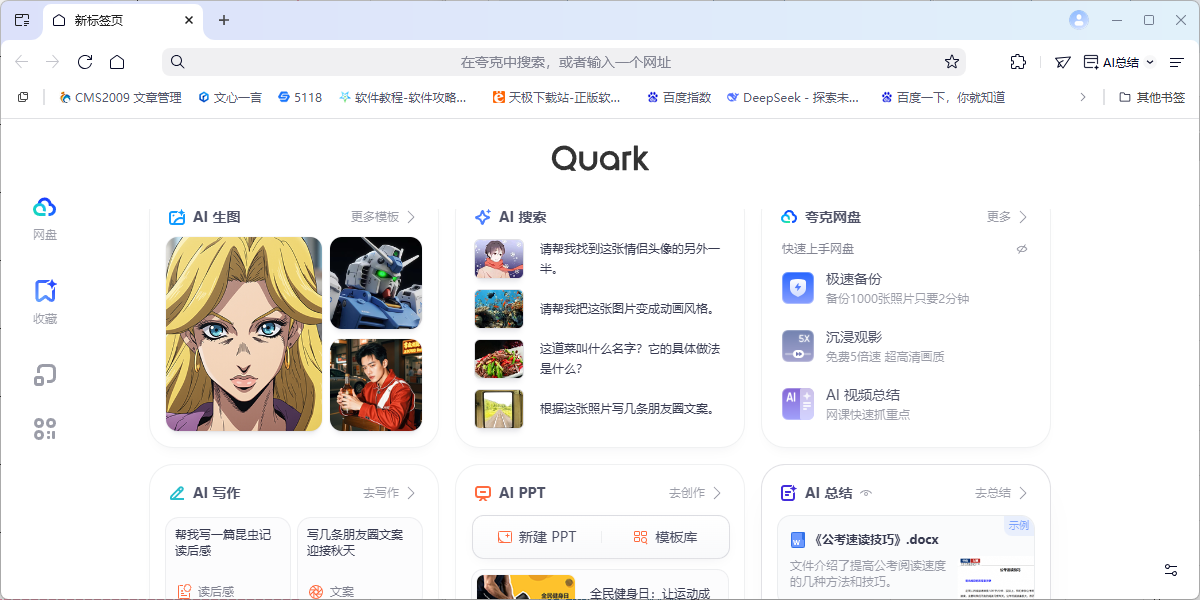Show more bookmarks with the overflow chevron
Image resolution: width=1200 pixels, height=600 pixels.
pyautogui.click(x=1082, y=97)
